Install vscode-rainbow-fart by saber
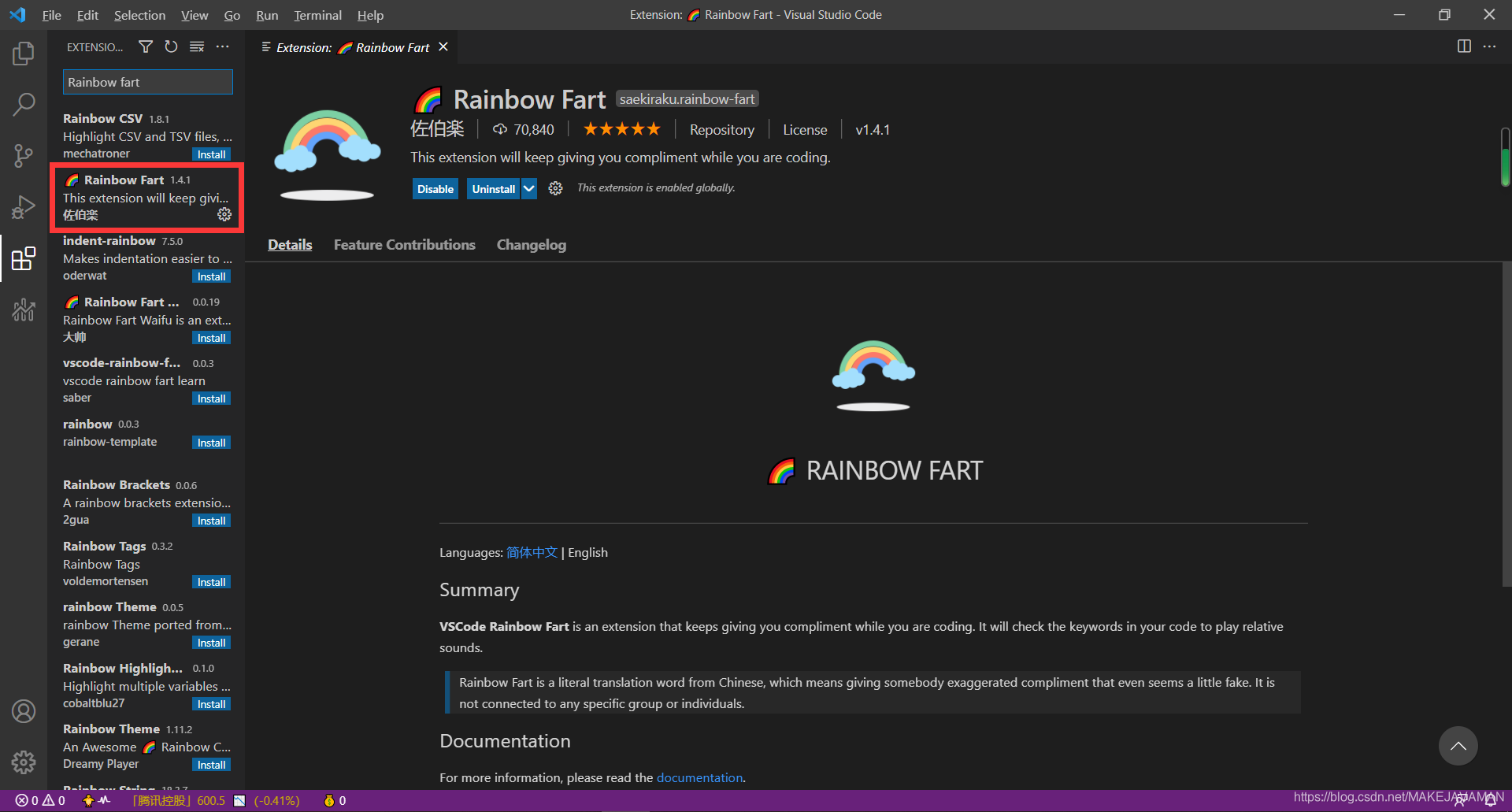 [x=211, y=399]
